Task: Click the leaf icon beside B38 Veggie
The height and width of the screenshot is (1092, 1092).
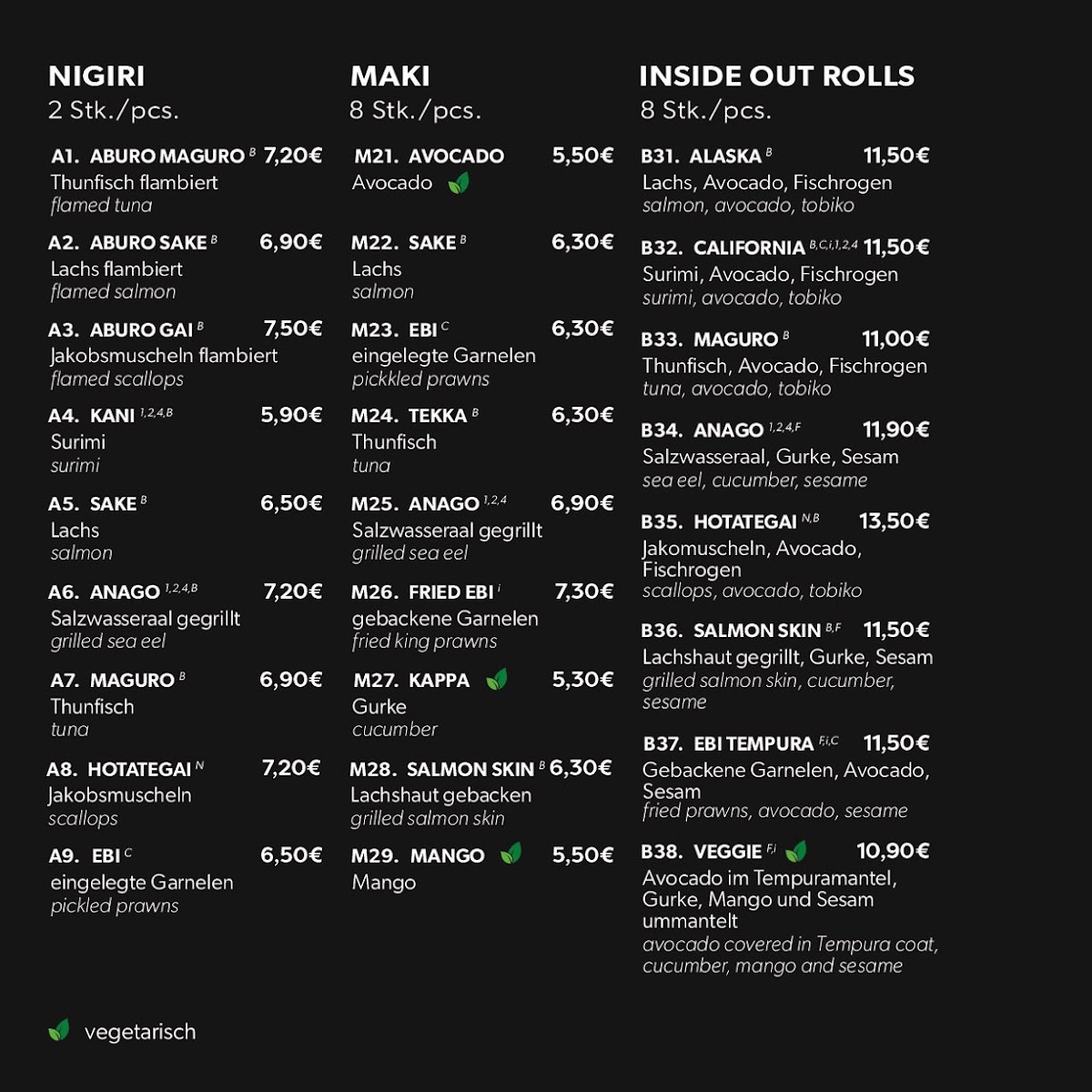Action: (796, 852)
